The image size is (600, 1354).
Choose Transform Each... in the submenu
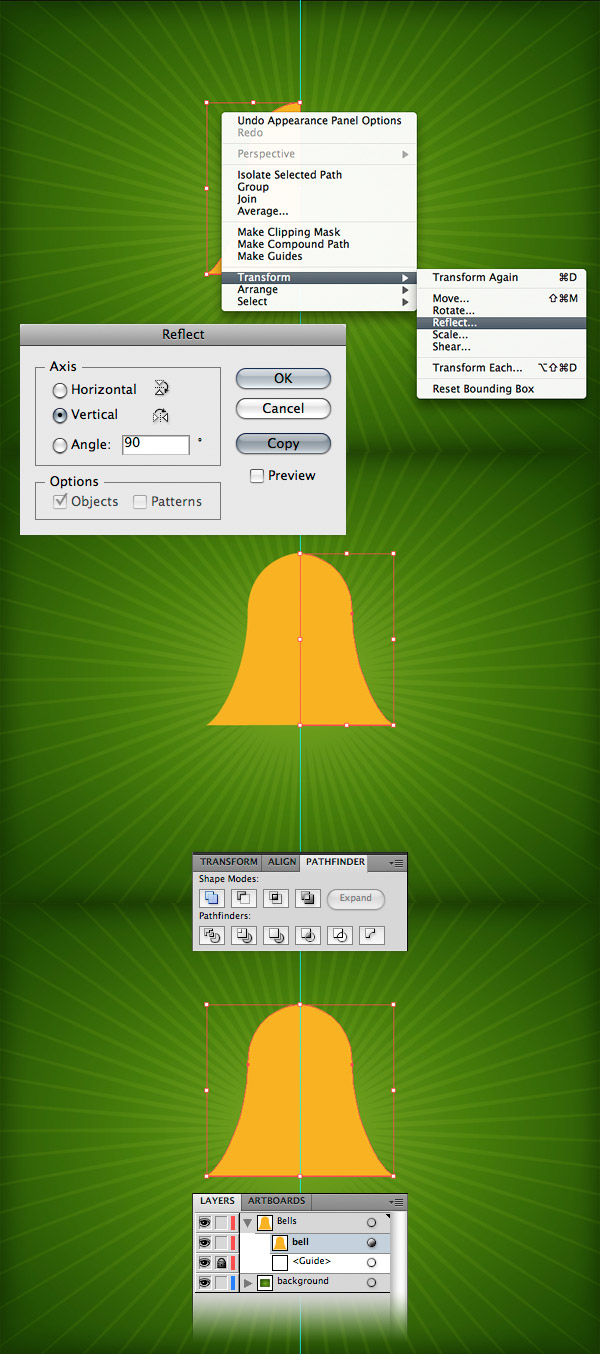[501, 368]
